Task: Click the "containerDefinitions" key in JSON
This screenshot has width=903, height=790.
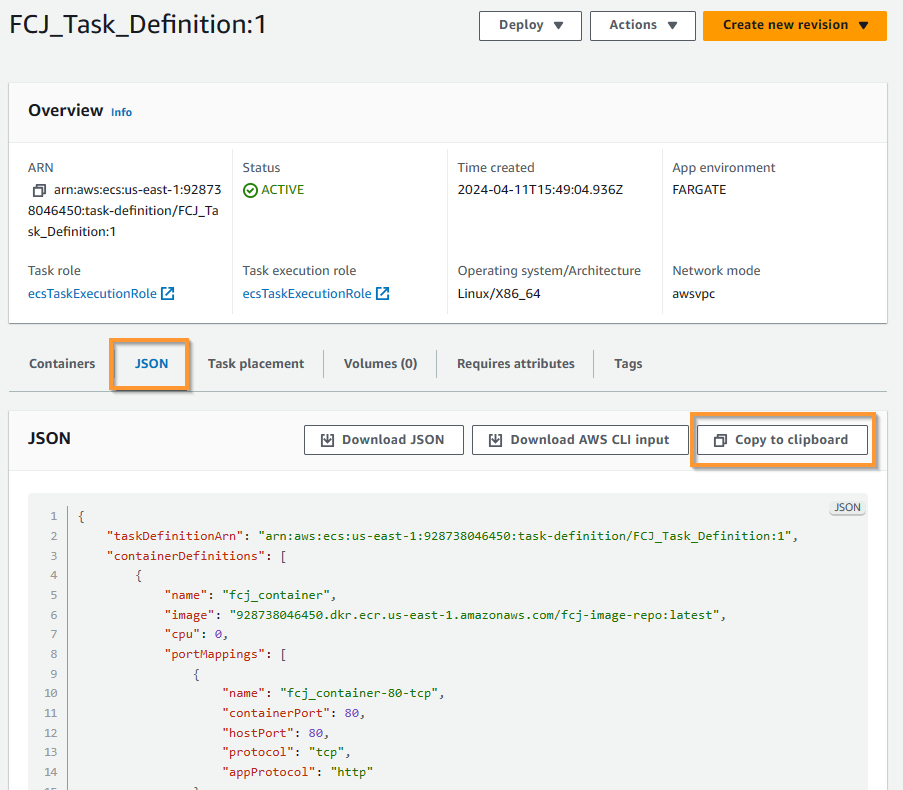Action: pyautogui.click(x=185, y=556)
